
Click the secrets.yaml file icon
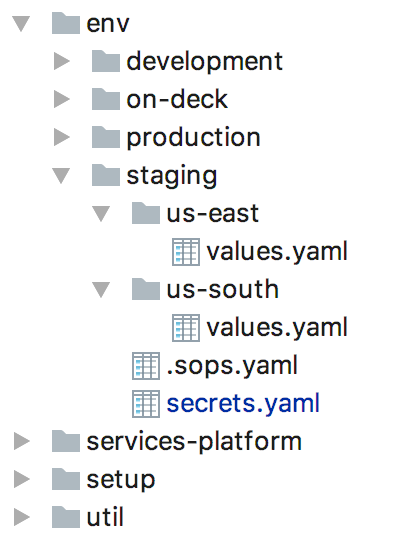point(146,404)
